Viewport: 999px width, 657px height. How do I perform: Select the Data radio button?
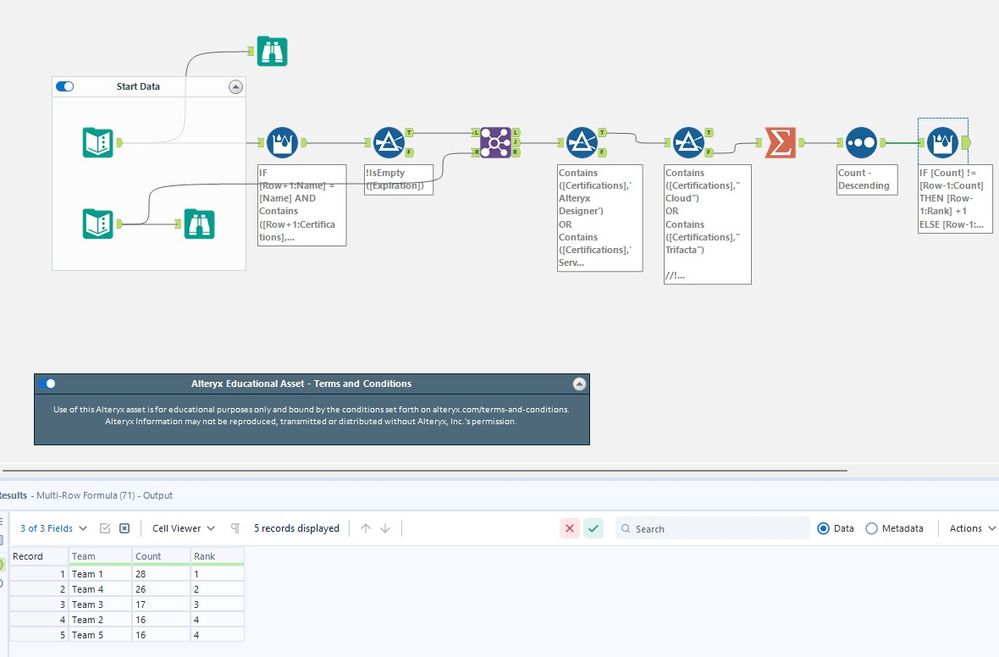[x=823, y=528]
